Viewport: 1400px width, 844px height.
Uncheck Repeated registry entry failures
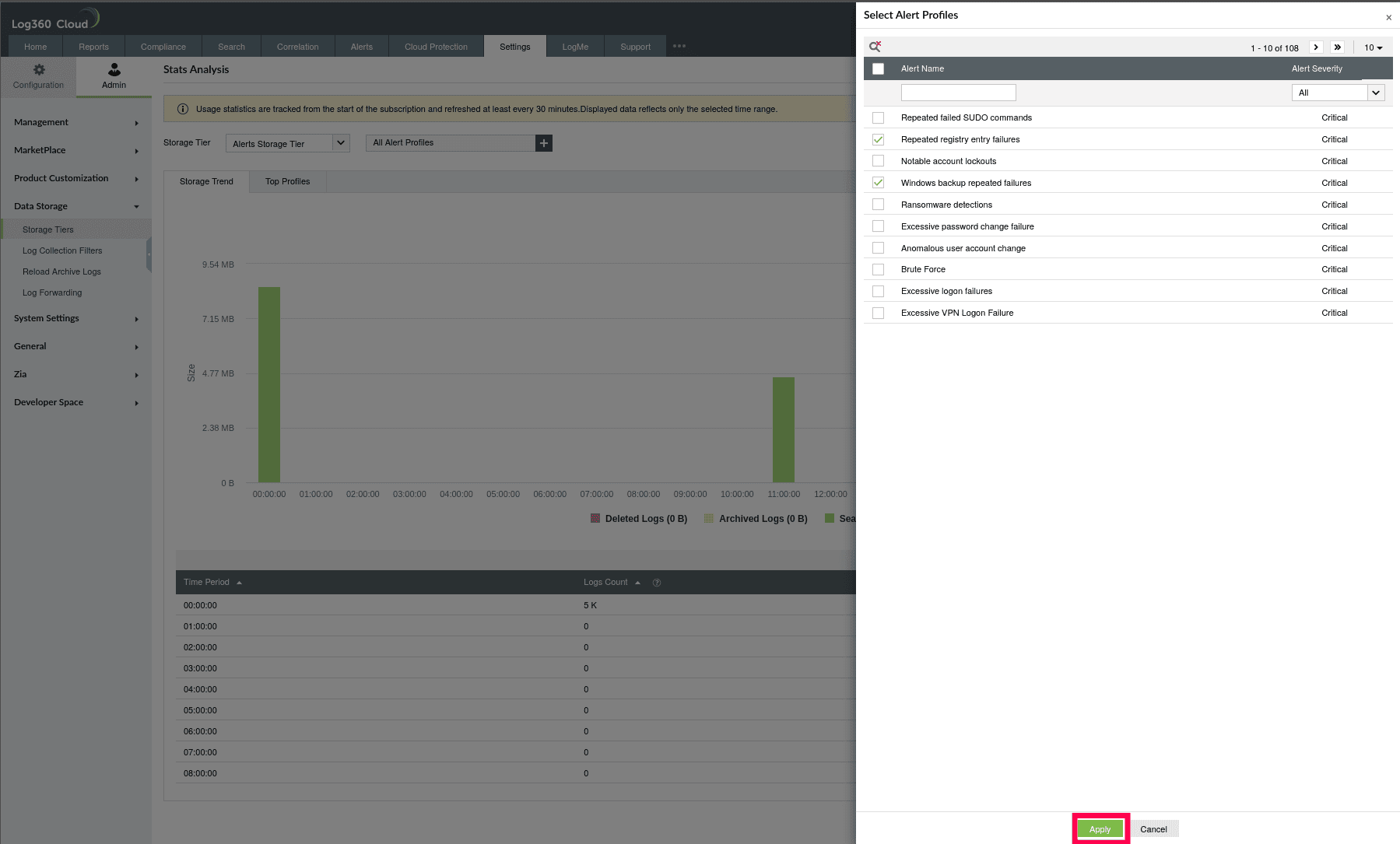tap(878, 139)
